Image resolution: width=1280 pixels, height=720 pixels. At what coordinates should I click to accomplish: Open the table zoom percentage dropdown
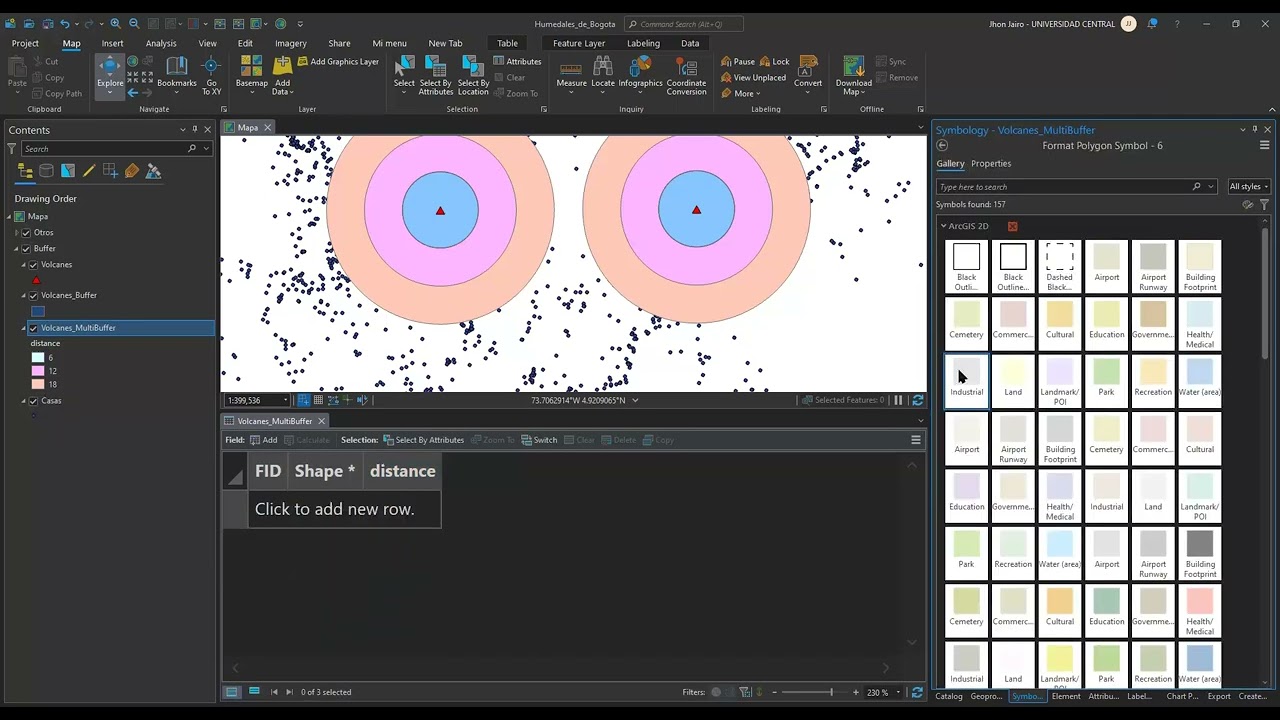(899, 692)
